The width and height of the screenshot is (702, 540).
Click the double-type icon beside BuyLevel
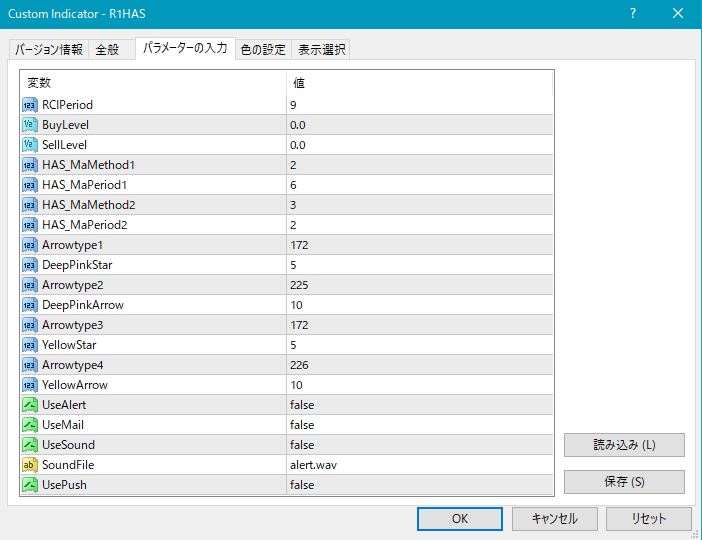click(30, 125)
